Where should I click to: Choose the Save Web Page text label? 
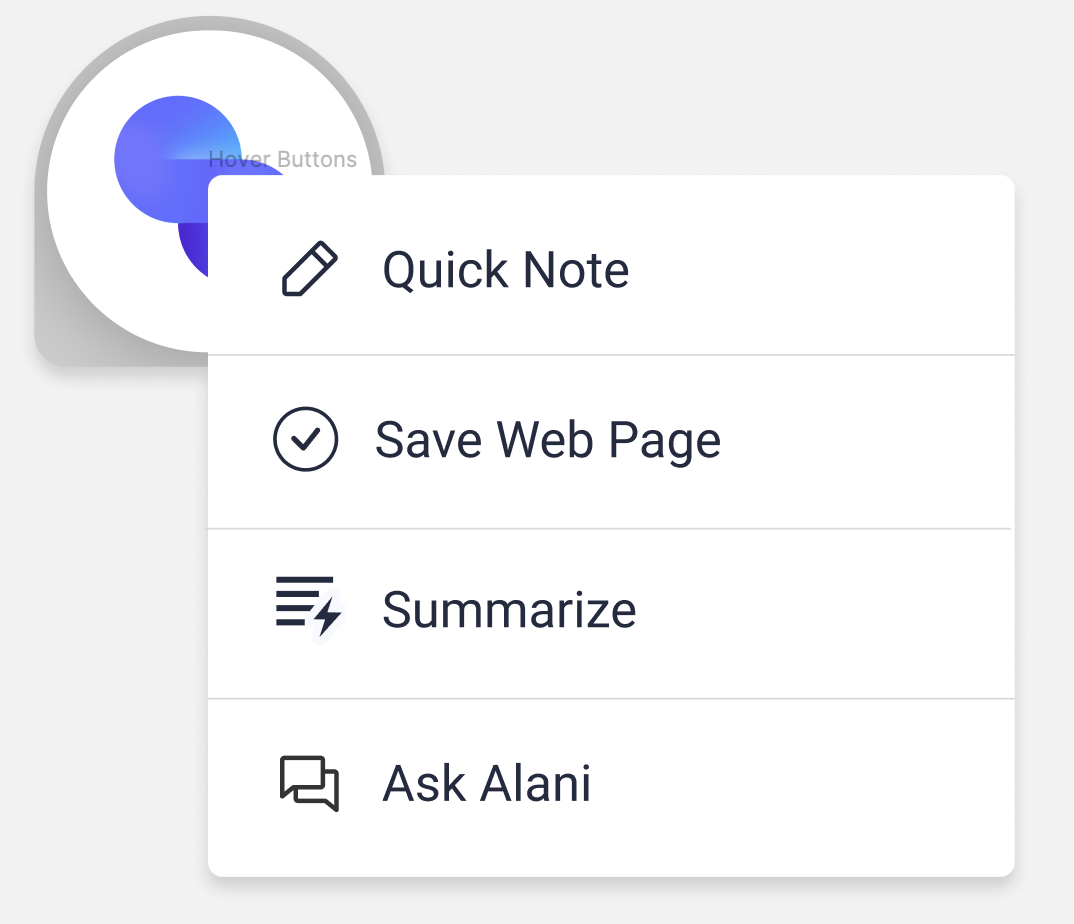(x=547, y=440)
